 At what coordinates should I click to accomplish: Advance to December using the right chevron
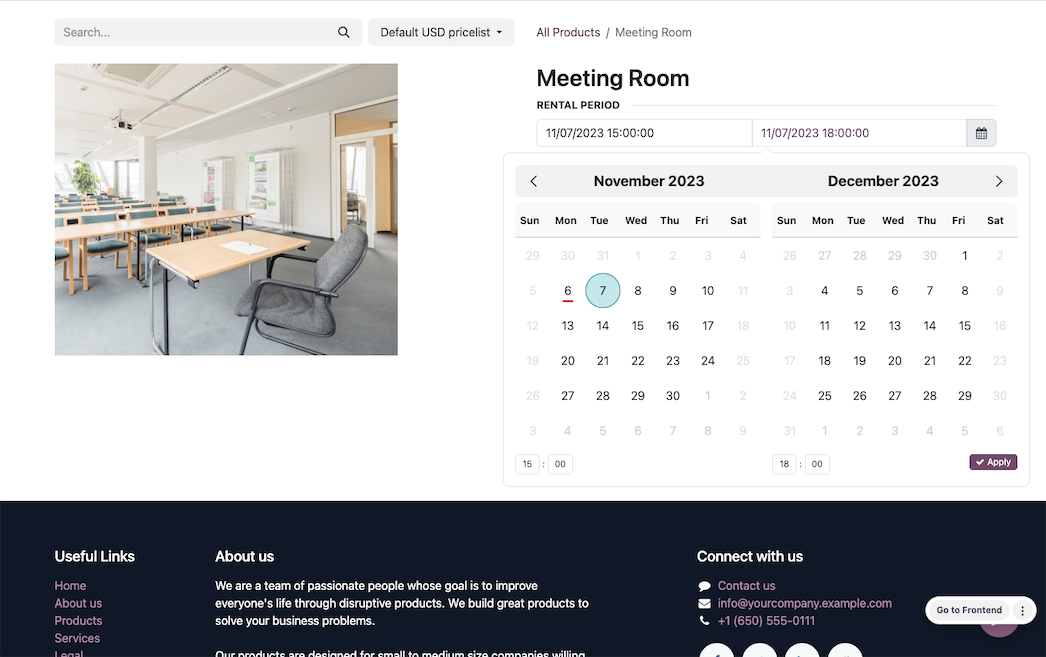pos(999,181)
